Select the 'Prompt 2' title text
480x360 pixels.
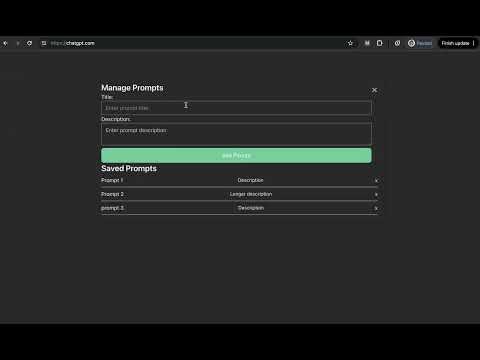pyautogui.click(x=112, y=194)
